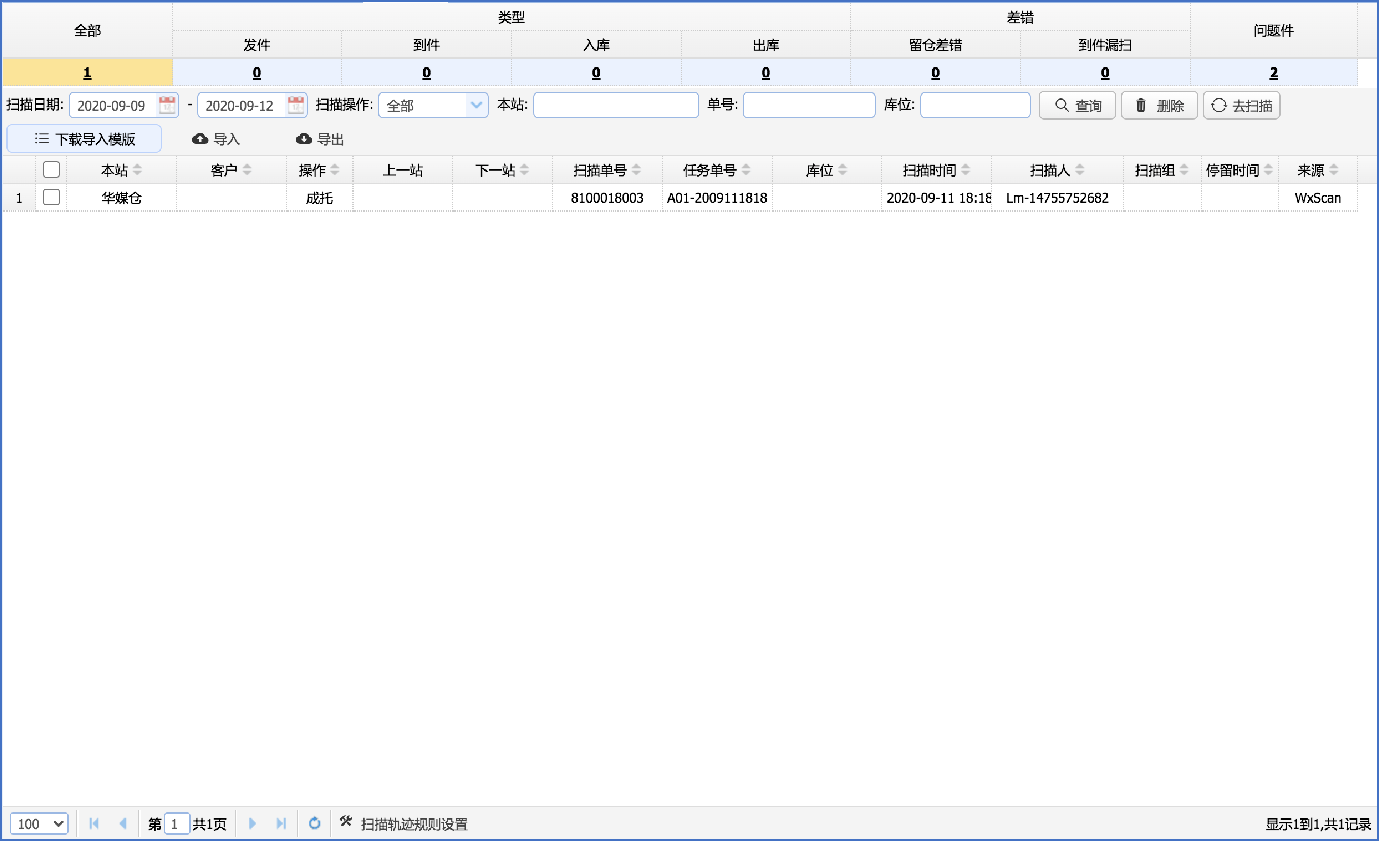This screenshot has width=1379, height=841.
Task: Sort by 库位 column arrows
Action: point(843,170)
